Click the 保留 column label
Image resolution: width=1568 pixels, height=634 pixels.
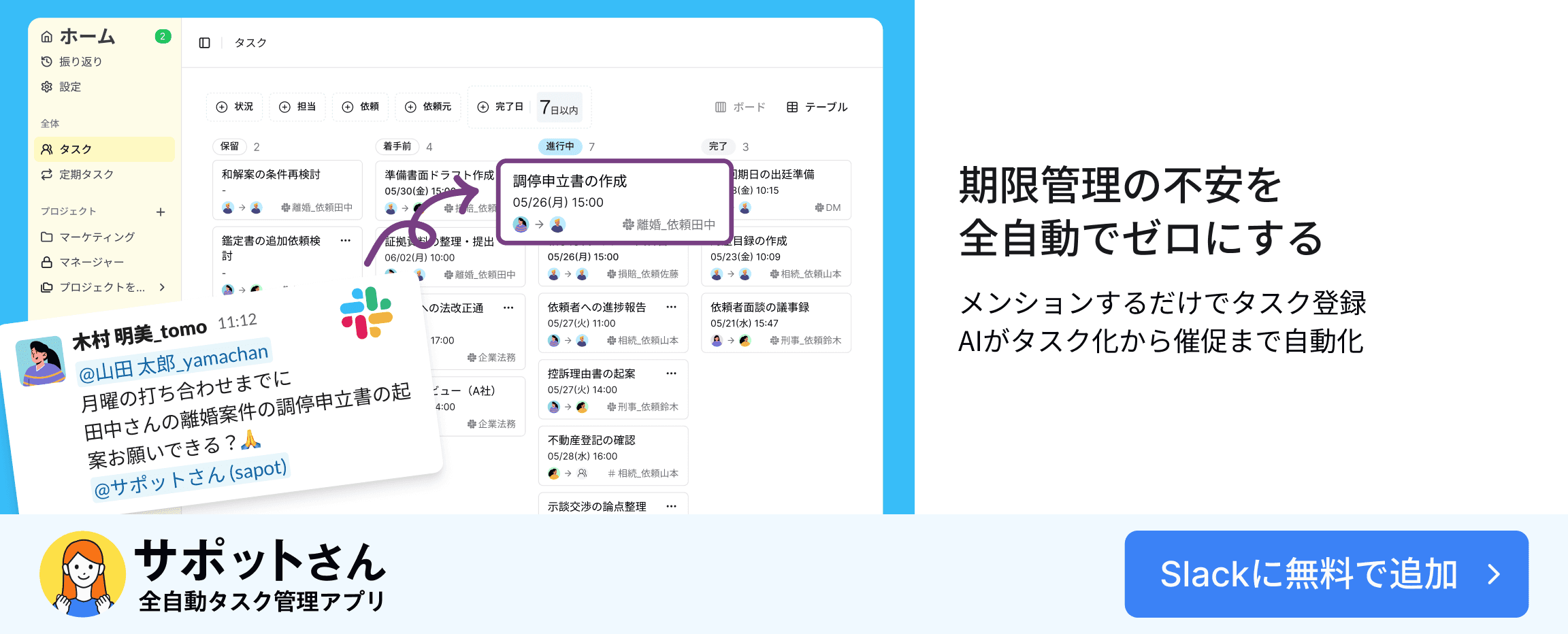[230, 146]
